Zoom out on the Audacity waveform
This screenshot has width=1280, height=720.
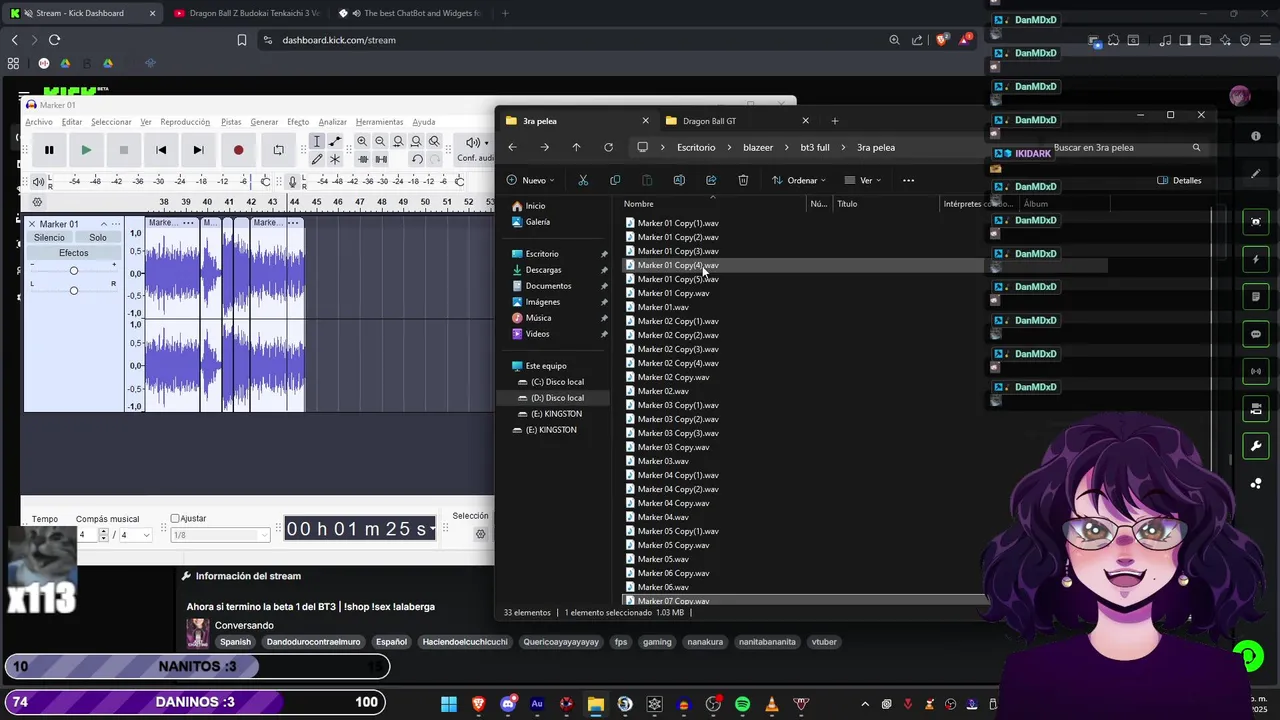click(380, 141)
